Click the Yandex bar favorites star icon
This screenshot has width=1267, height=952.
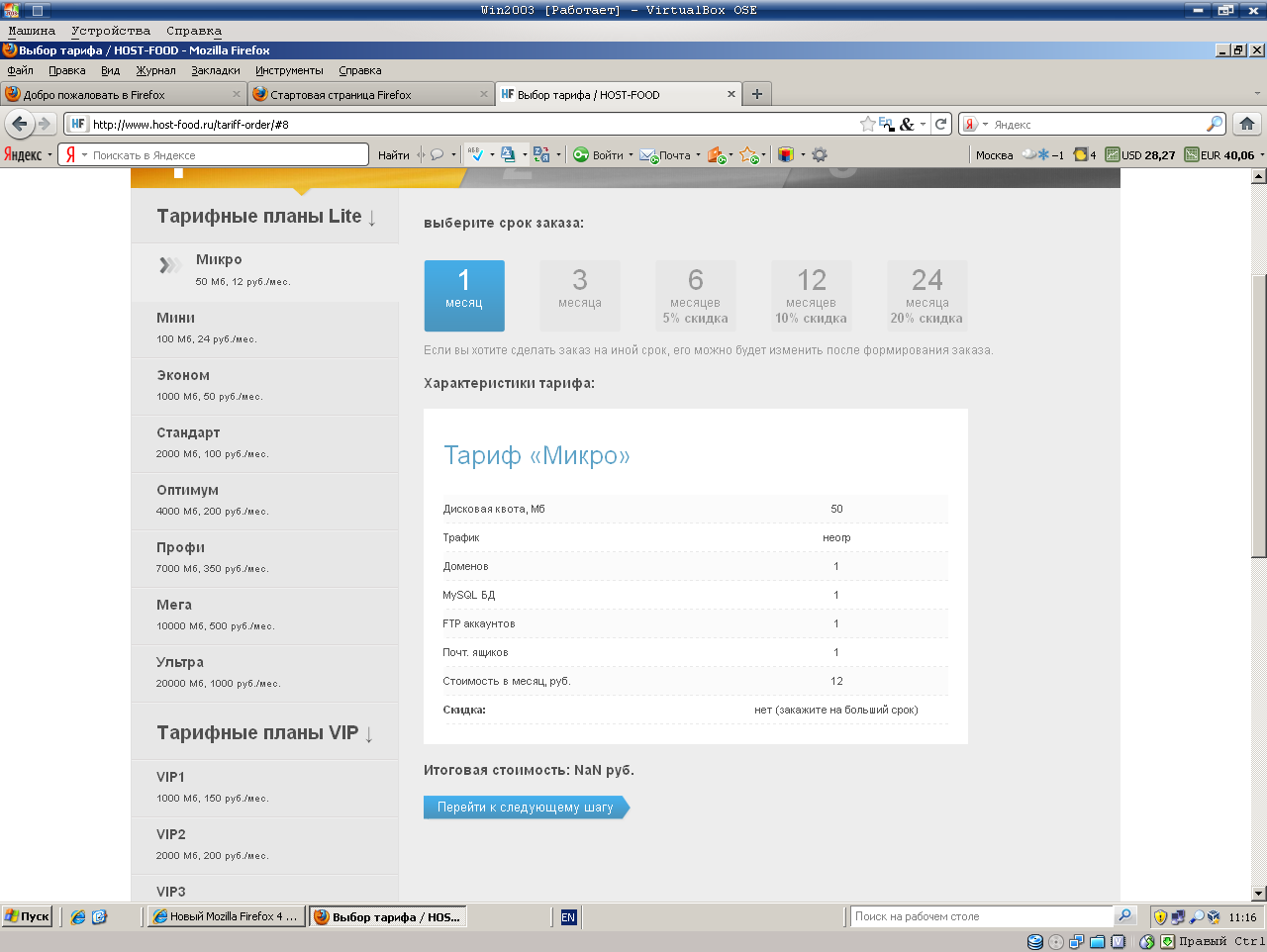[749, 155]
